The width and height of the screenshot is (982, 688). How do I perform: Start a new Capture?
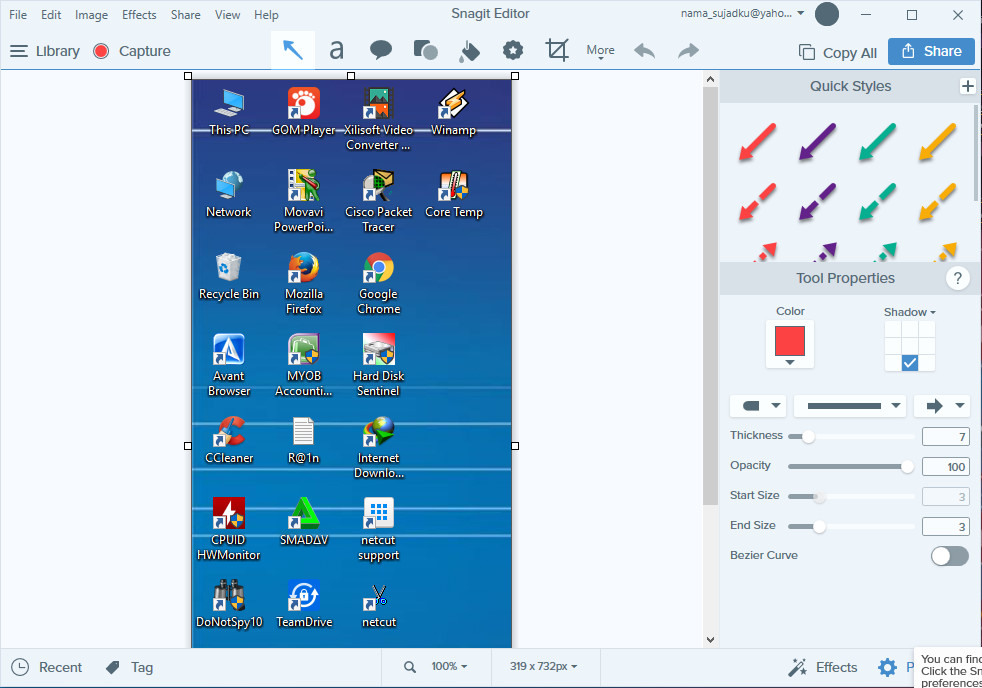tap(132, 51)
